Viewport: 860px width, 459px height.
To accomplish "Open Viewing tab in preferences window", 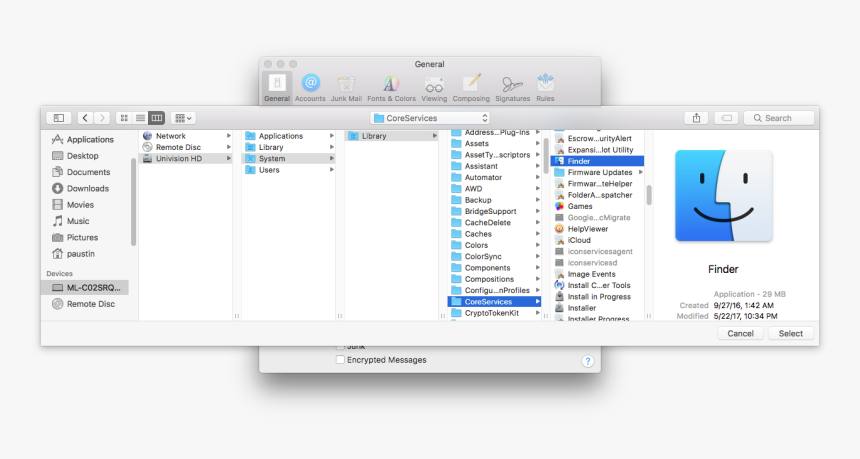I will click(434, 88).
